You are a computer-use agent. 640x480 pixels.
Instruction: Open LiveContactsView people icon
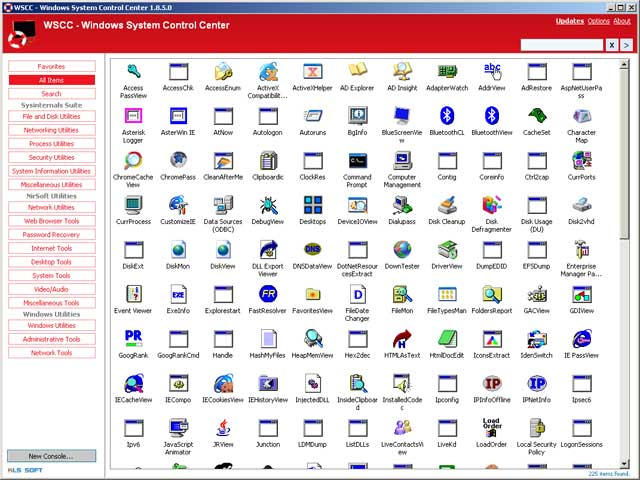click(x=402, y=428)
